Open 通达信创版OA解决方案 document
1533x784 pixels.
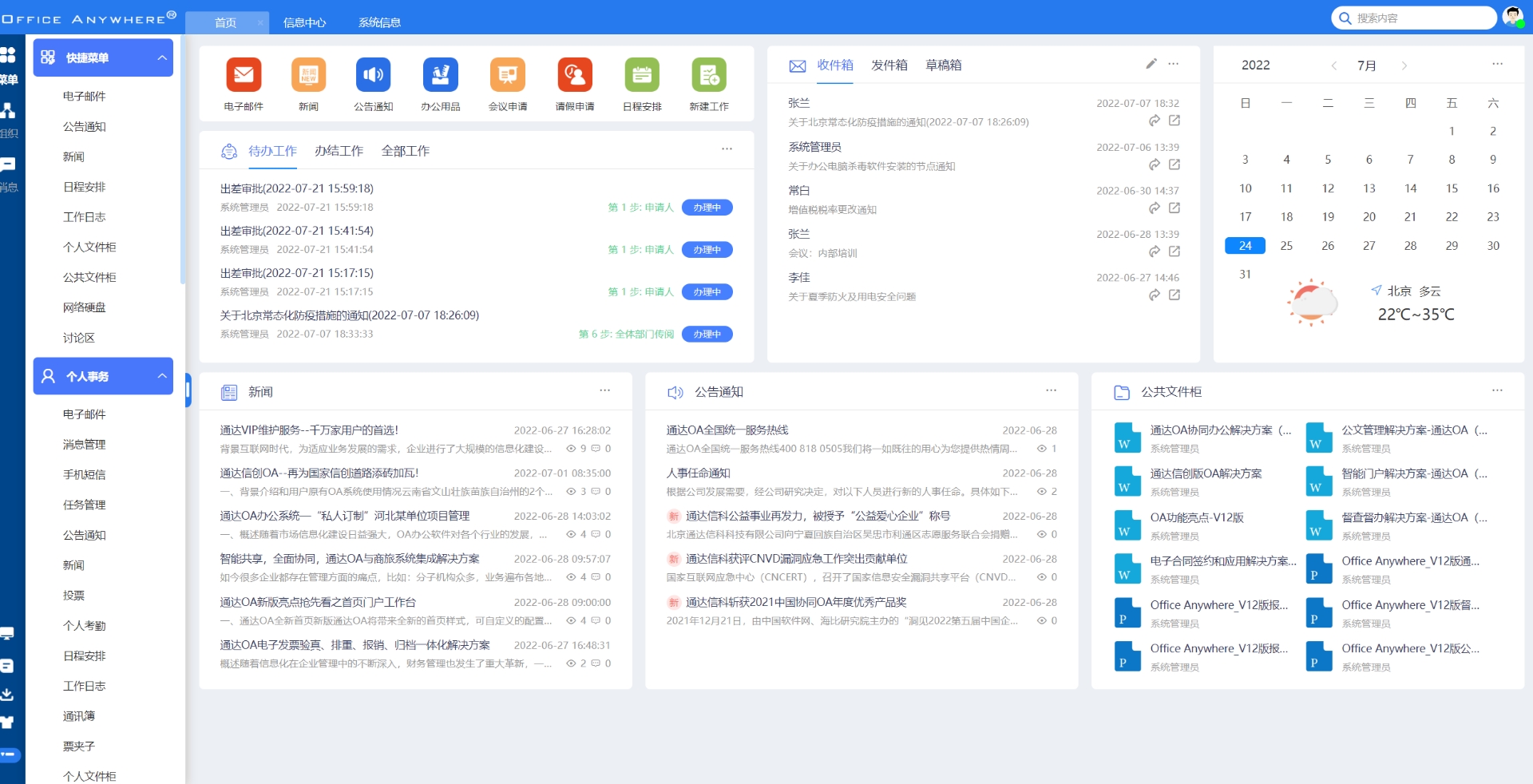[x=1206, y=473]
